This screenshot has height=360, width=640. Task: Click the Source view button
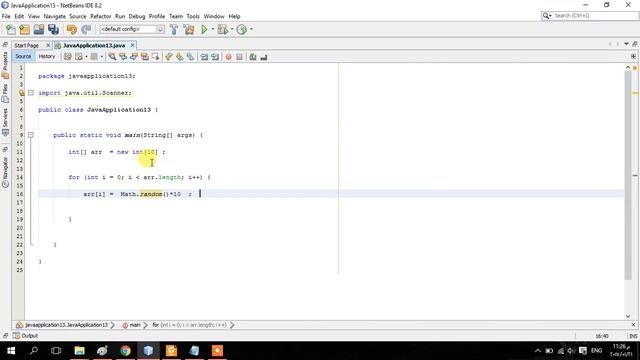[x=23, y=56]
